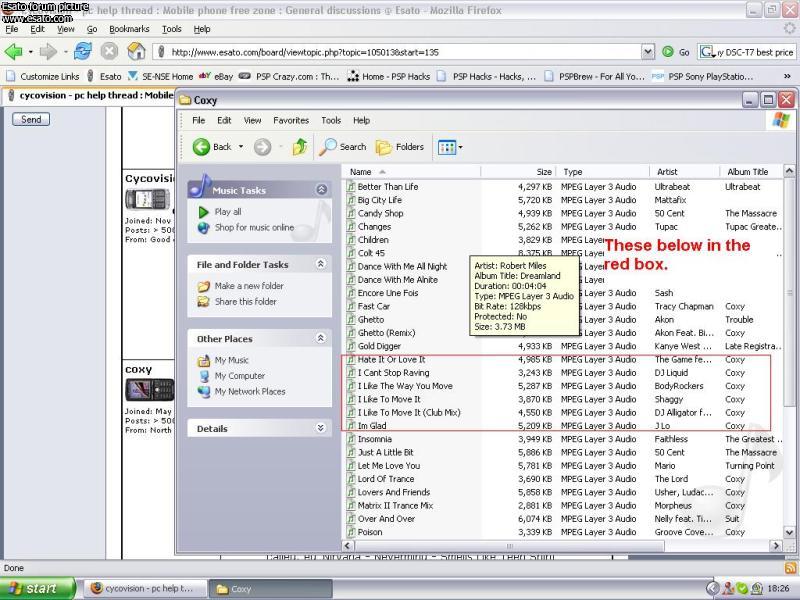Viewport: 800px width, 600px height.
Task: Open Firefox Home page icon
Action: (136, 51)
